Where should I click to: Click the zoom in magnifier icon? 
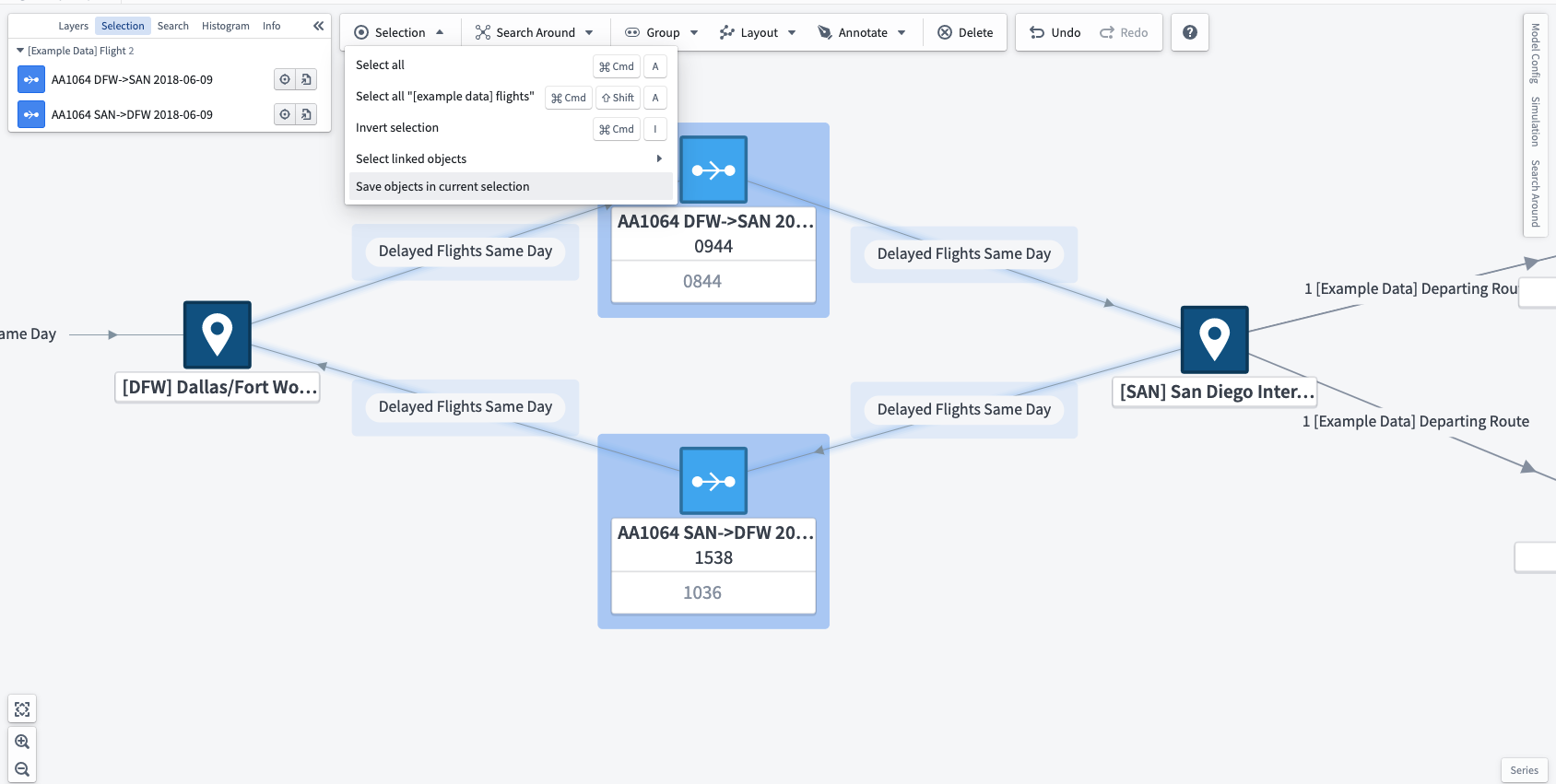[22, 742]
